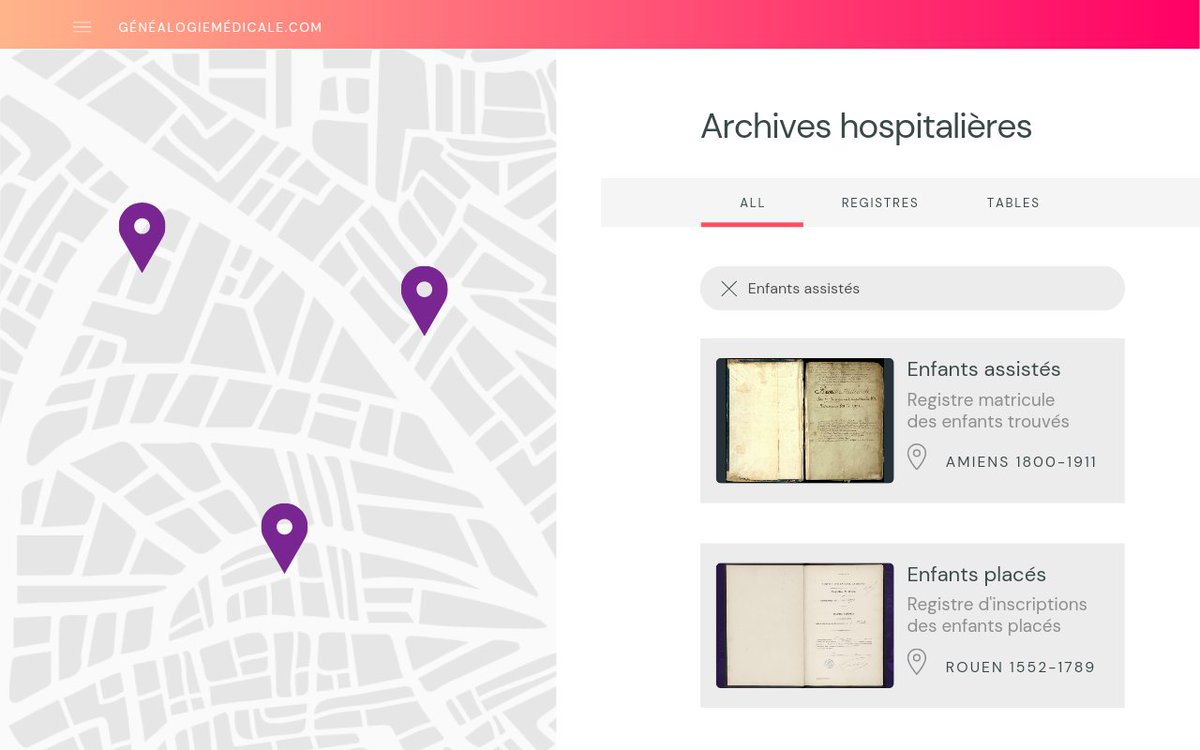
Task: Click the Archives hospitalières page heading
Action: (x=866, y=127)
